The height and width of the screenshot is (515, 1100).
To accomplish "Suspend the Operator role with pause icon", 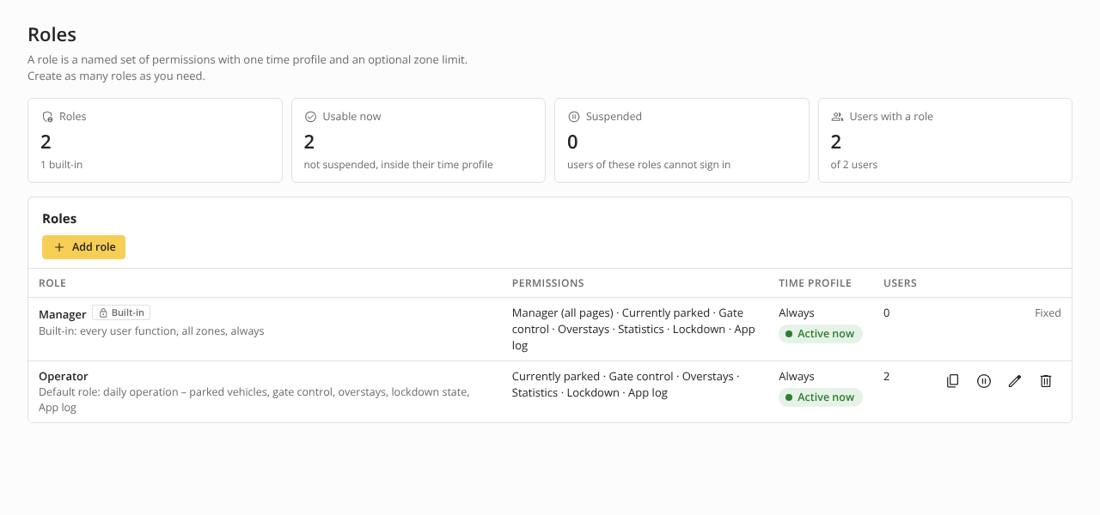I will (x=984, y=381).
